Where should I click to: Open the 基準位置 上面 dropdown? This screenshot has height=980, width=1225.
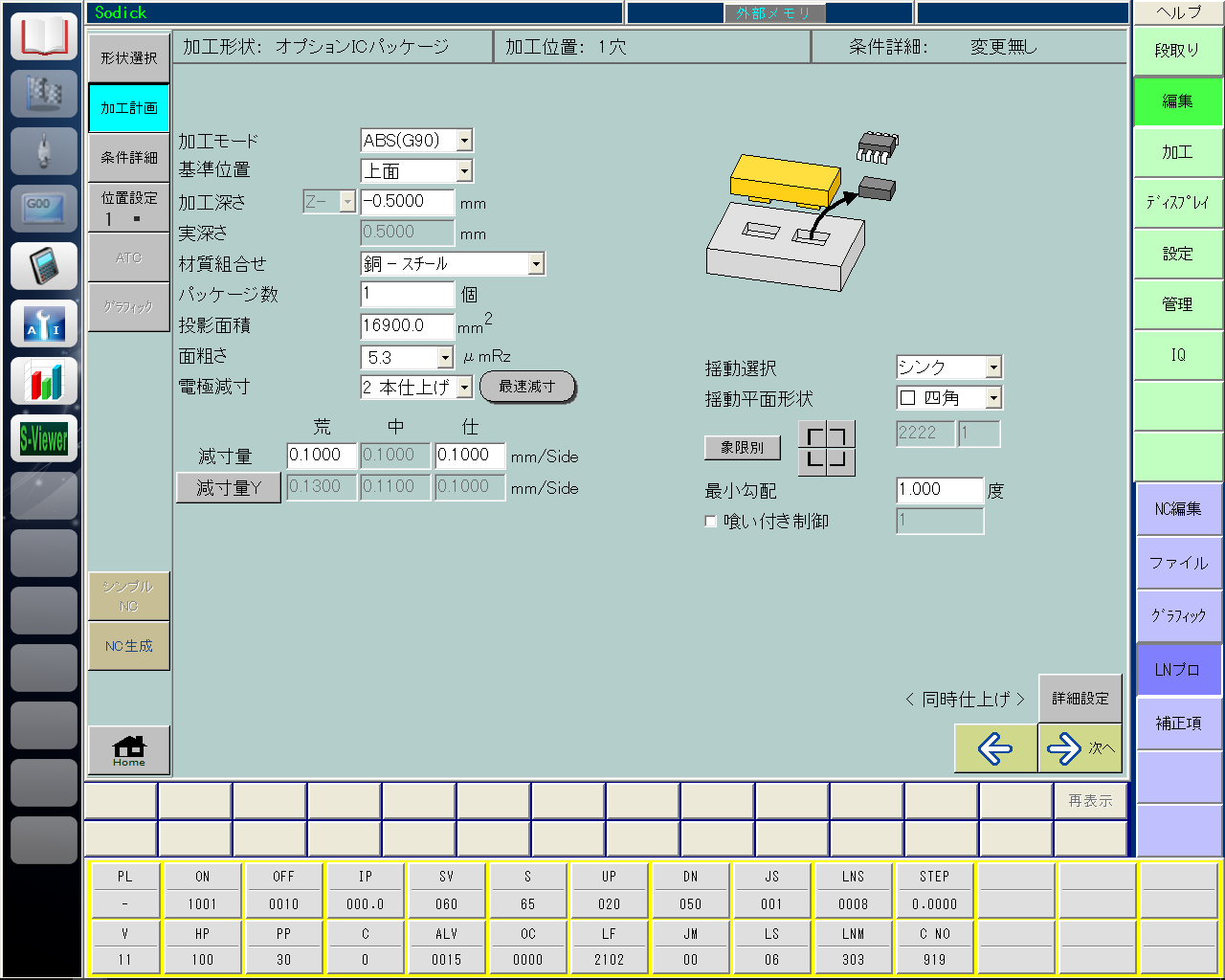click(464, 171)
